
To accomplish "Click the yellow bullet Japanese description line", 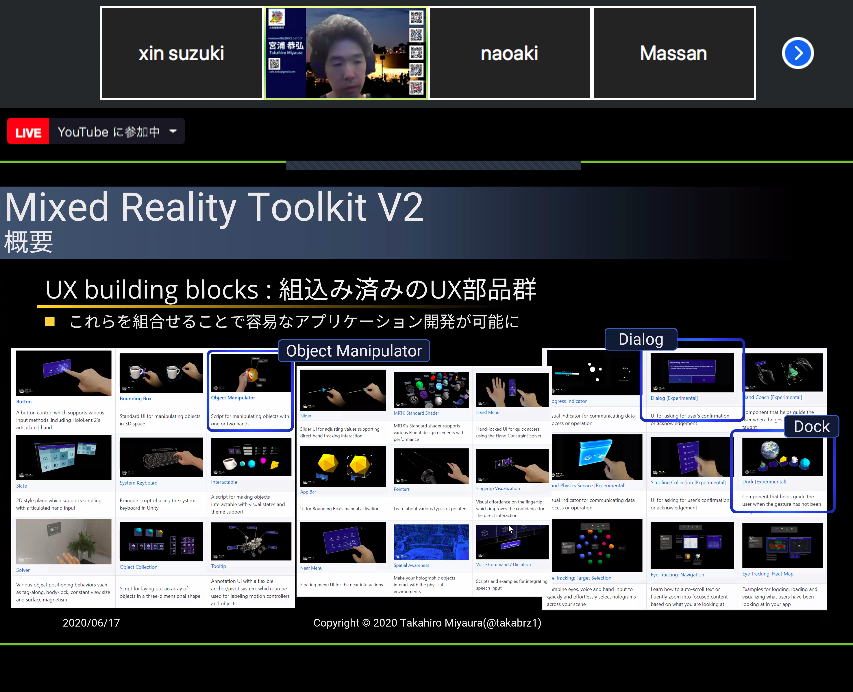I will tap(294, 322).
